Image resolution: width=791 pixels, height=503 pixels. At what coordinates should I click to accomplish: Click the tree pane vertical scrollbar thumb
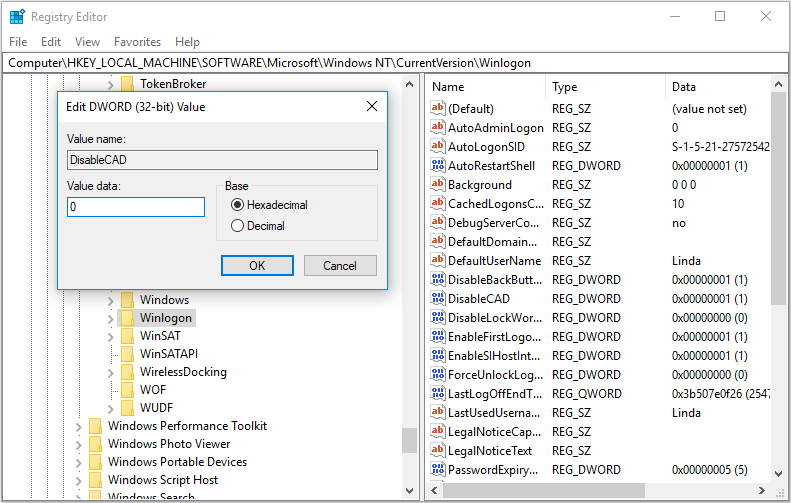409,440
